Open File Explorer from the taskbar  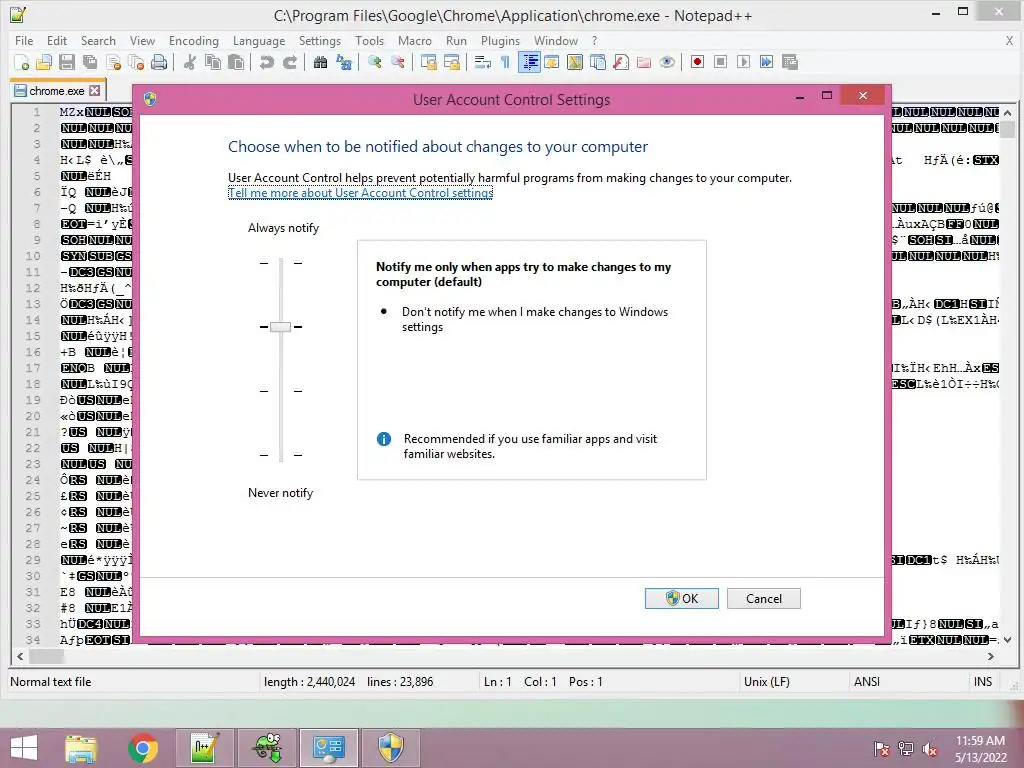pos(81,748)
